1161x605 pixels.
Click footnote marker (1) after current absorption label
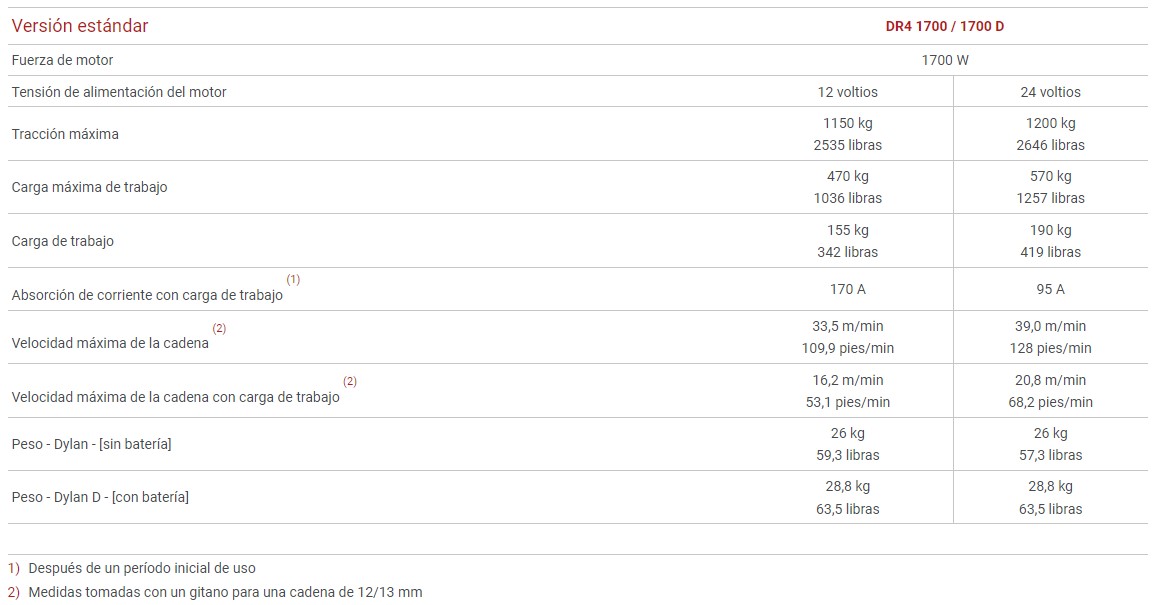293,279
